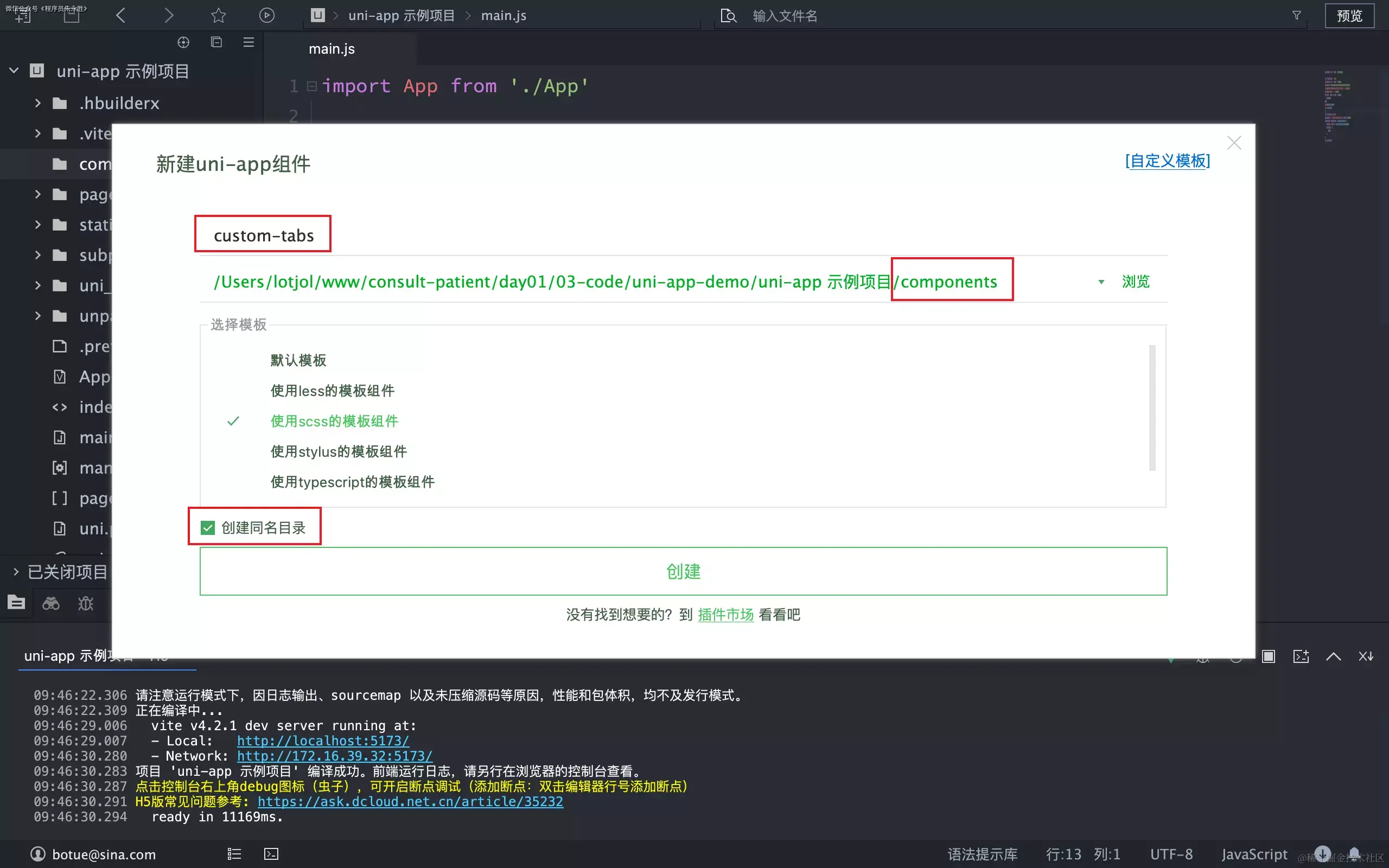Viewport: 1389px width, 868px height.
Task: Click the back navigation arrow
Action: [120, 16]
